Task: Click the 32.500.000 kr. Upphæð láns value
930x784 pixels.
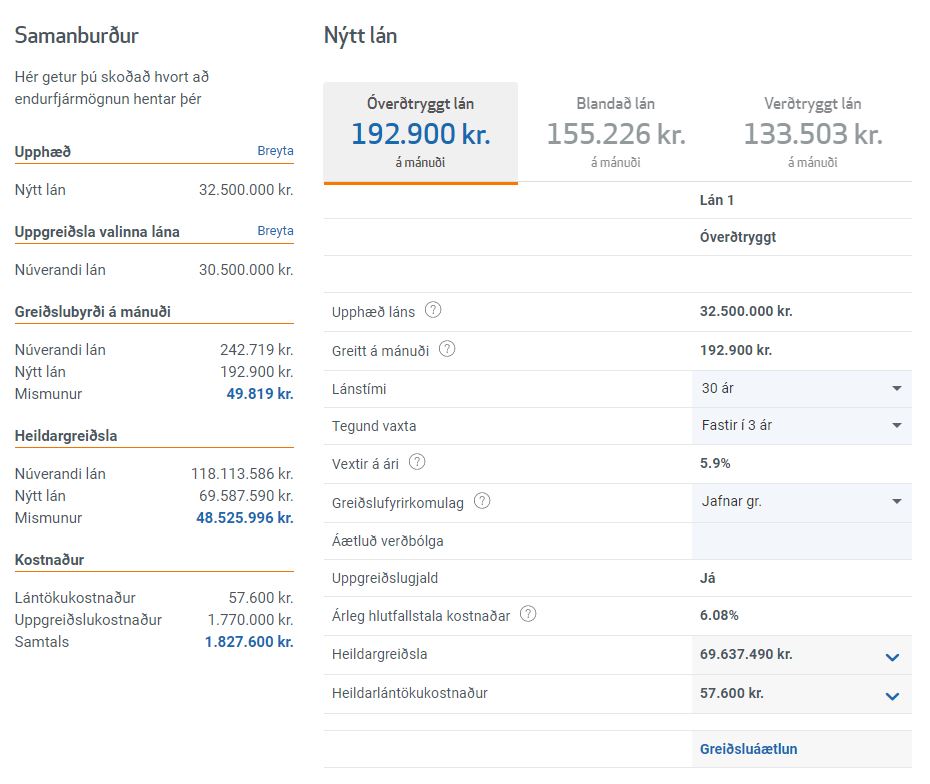Action: click(745, 311)
